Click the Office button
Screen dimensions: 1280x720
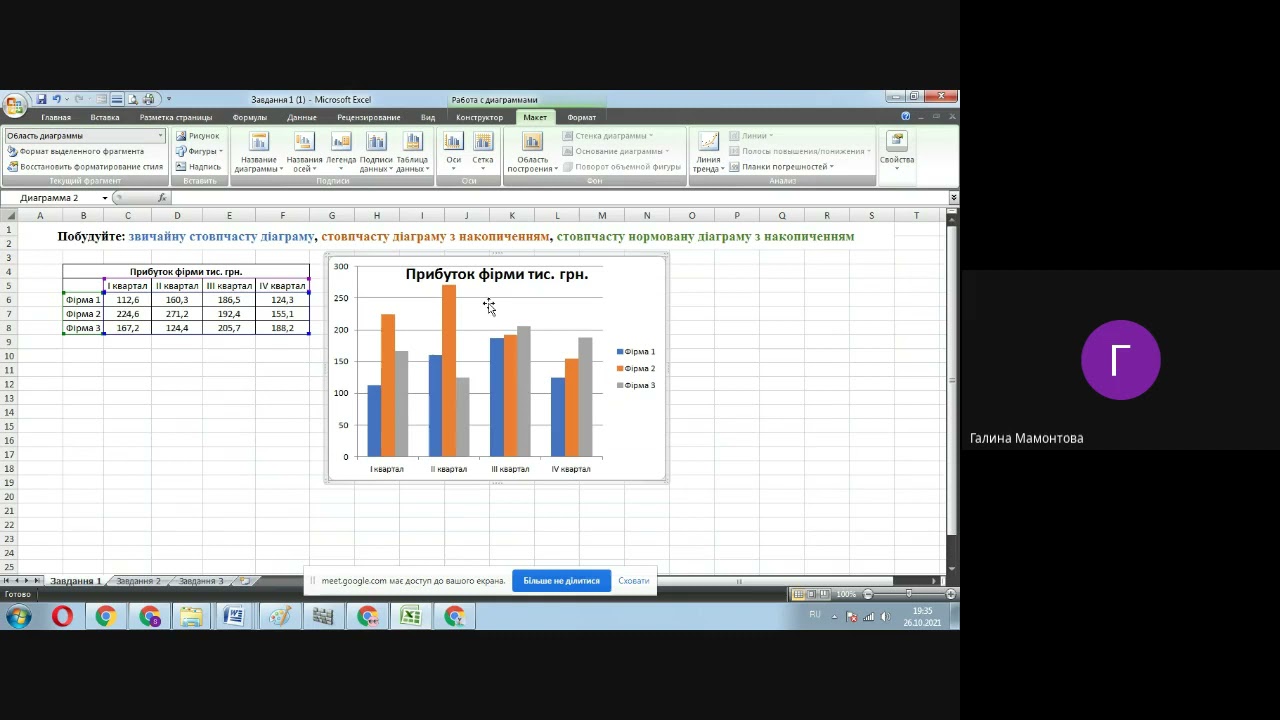pos(13,104)
